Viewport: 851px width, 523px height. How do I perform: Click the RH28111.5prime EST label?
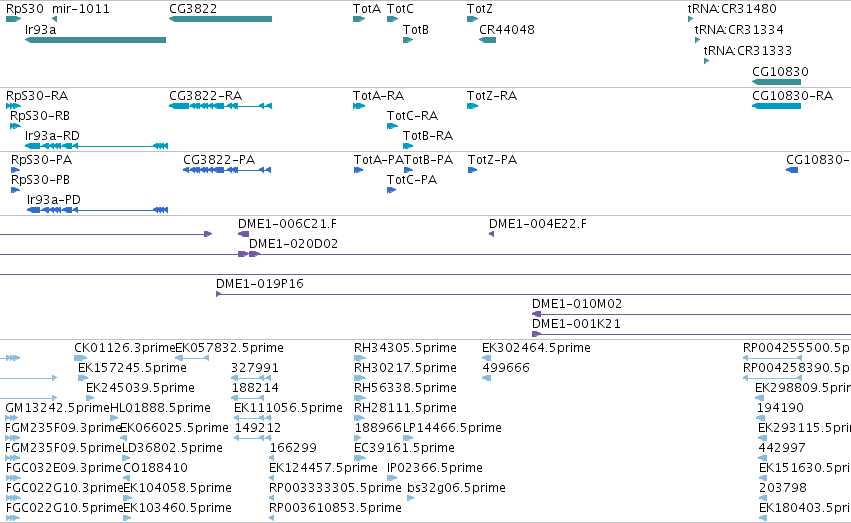pyautogui.click(x=405, y=409)
